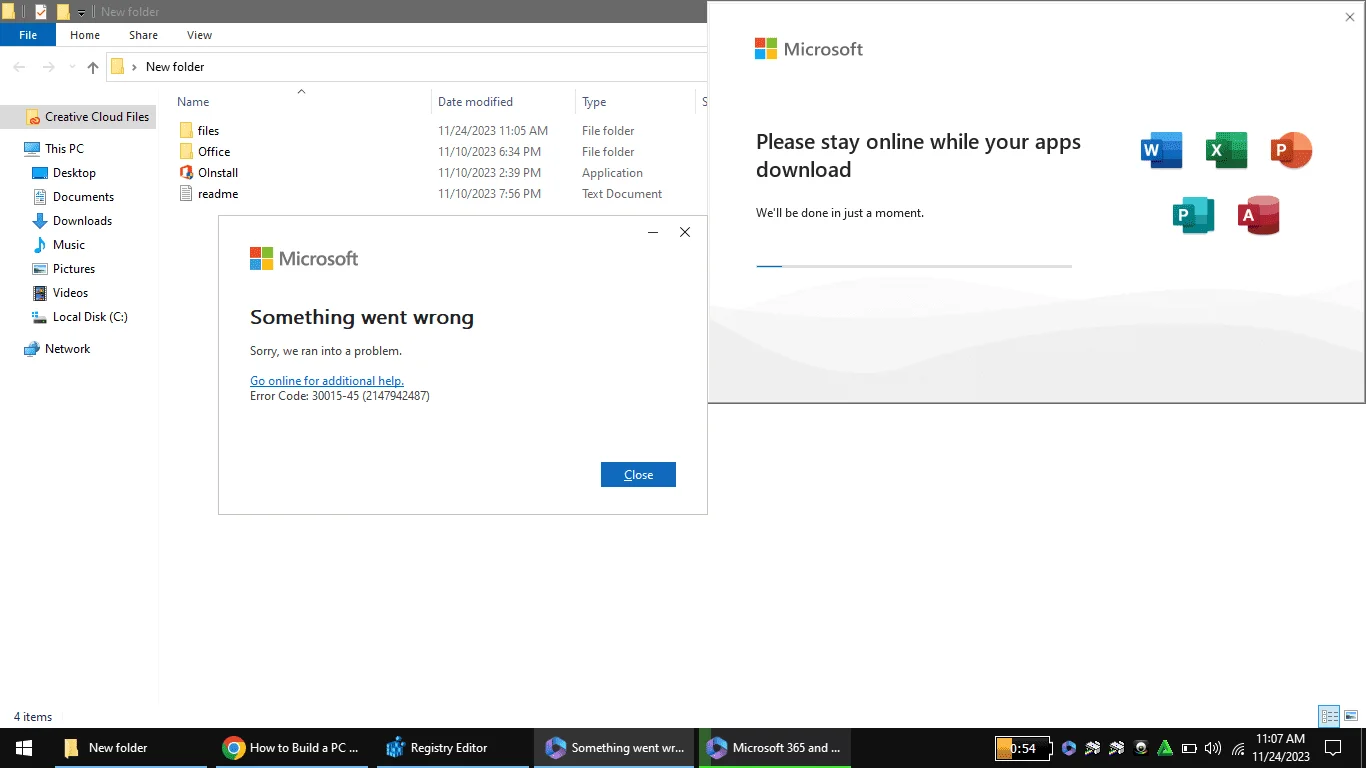
Task: Go up one level with Up arrow
Action: click(x=93, y=67)
